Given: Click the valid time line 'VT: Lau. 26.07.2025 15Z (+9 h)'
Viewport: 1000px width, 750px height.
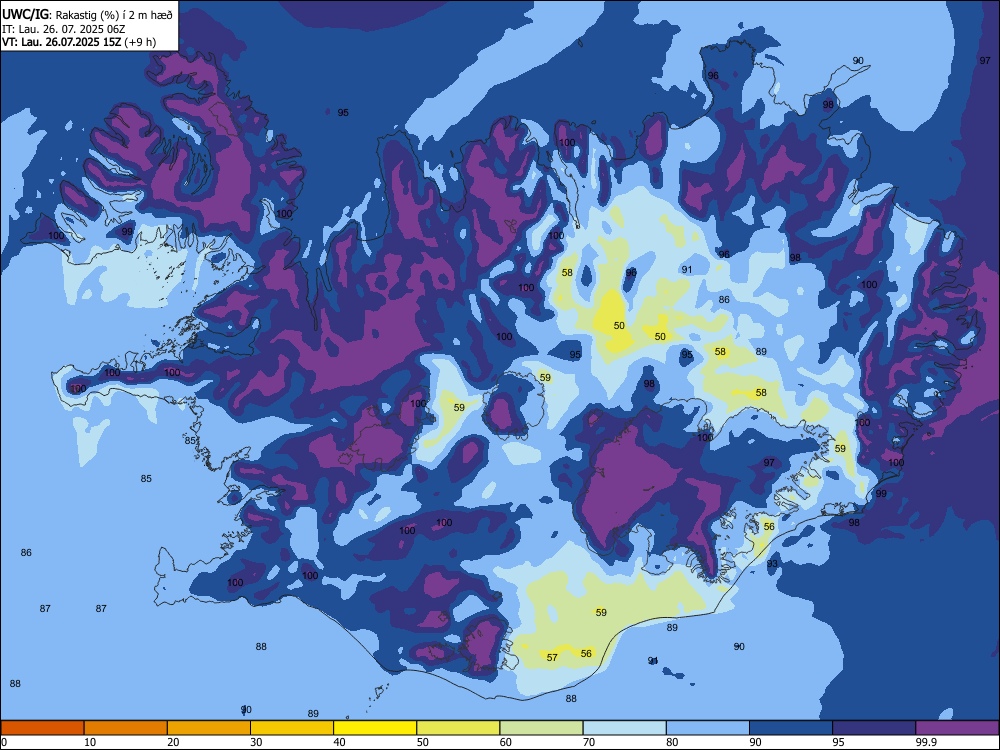Looking at the screenshot, I should click(x=79, y=42).
